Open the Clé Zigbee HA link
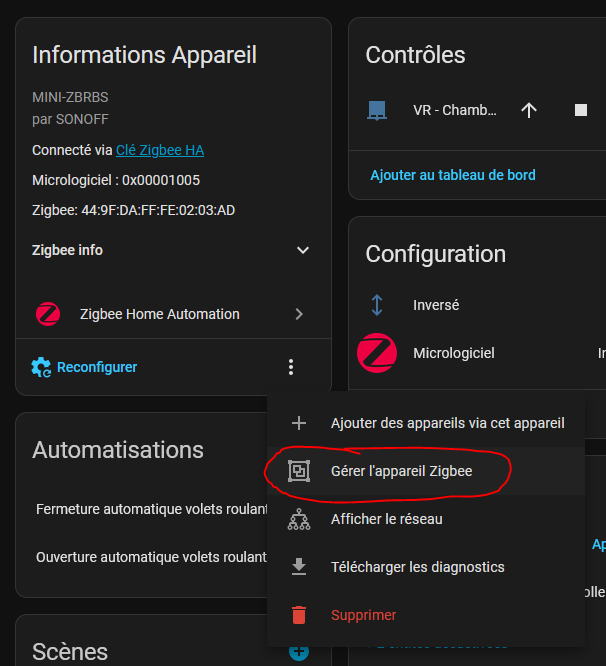This screenshot has height=666, width=606. [160, 150]
